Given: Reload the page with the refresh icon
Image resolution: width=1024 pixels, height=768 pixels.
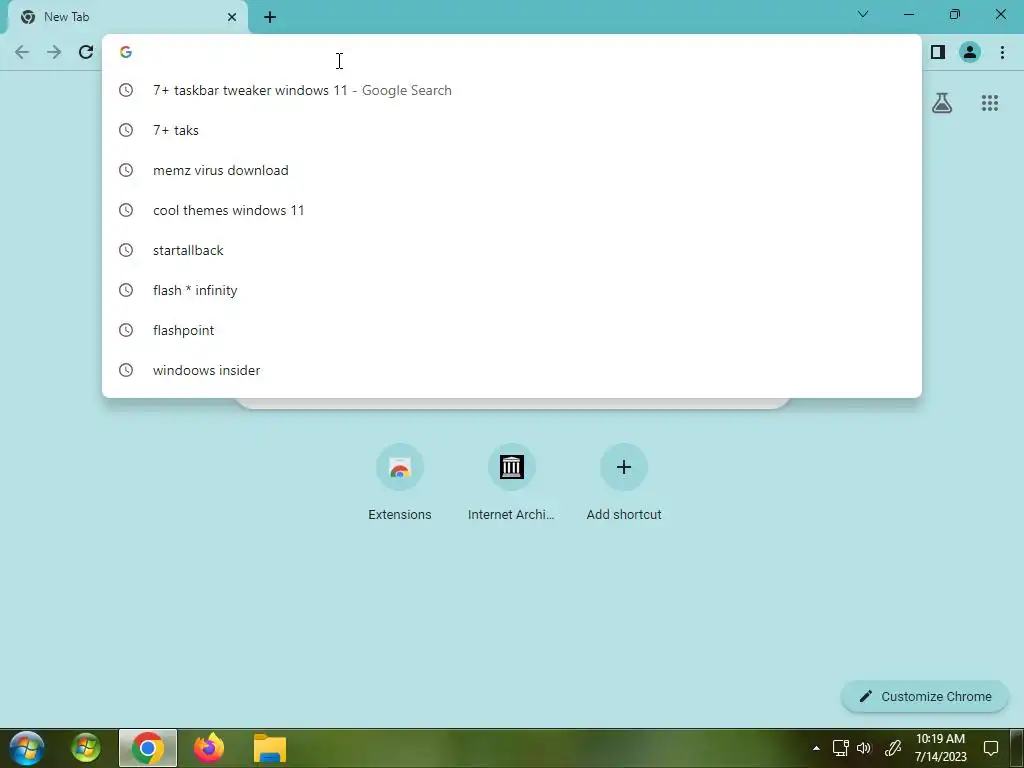Looking at the screenshot, I should [x=86, y=52].
